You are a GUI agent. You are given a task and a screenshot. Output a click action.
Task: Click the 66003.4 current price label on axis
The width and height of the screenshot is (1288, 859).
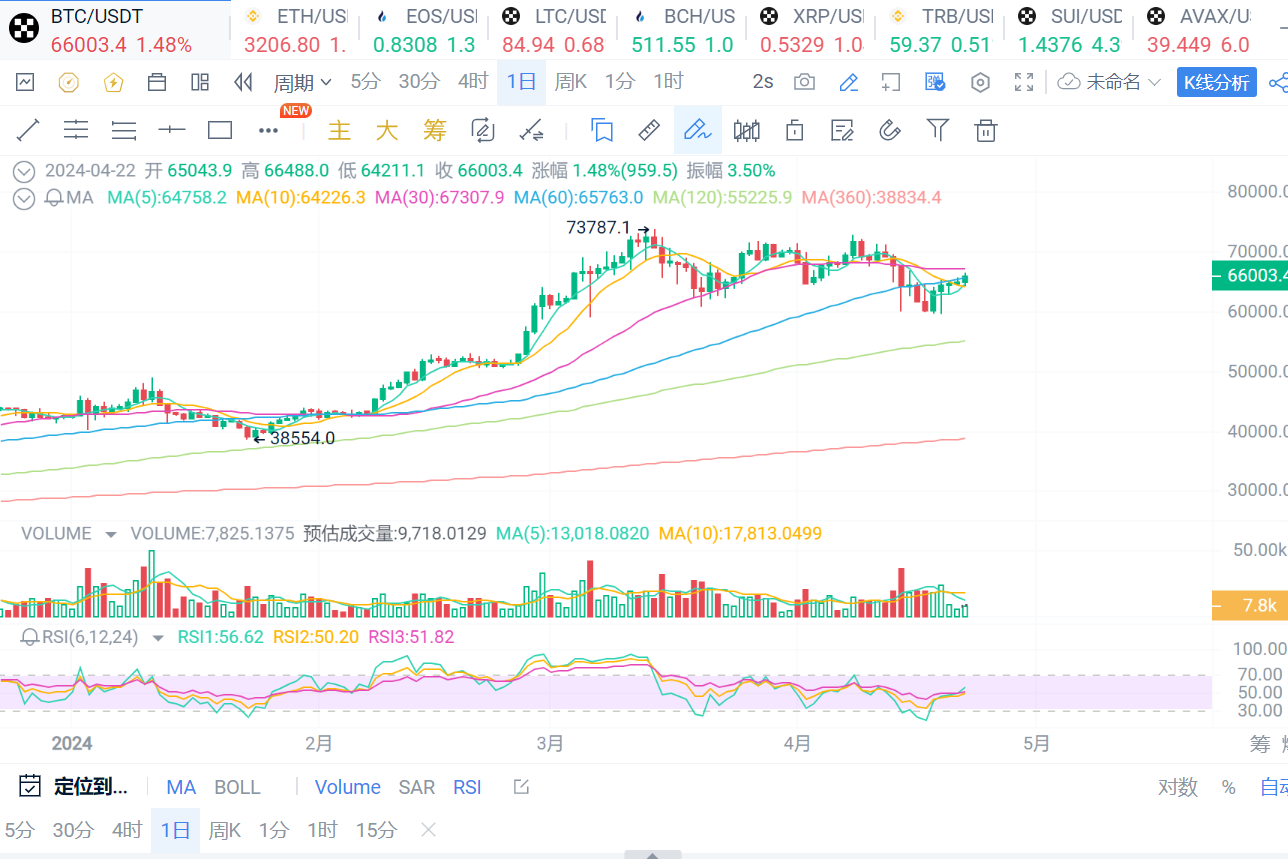pos(1250,275)
